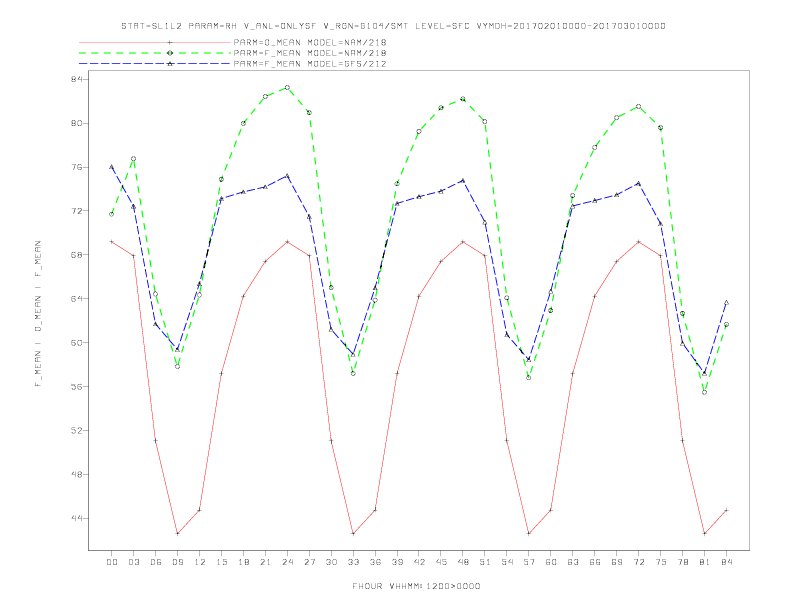Click y-axis tick value 80
This screenshot has height=612, width=792.
pyautogui.click(x=78, y=123)
